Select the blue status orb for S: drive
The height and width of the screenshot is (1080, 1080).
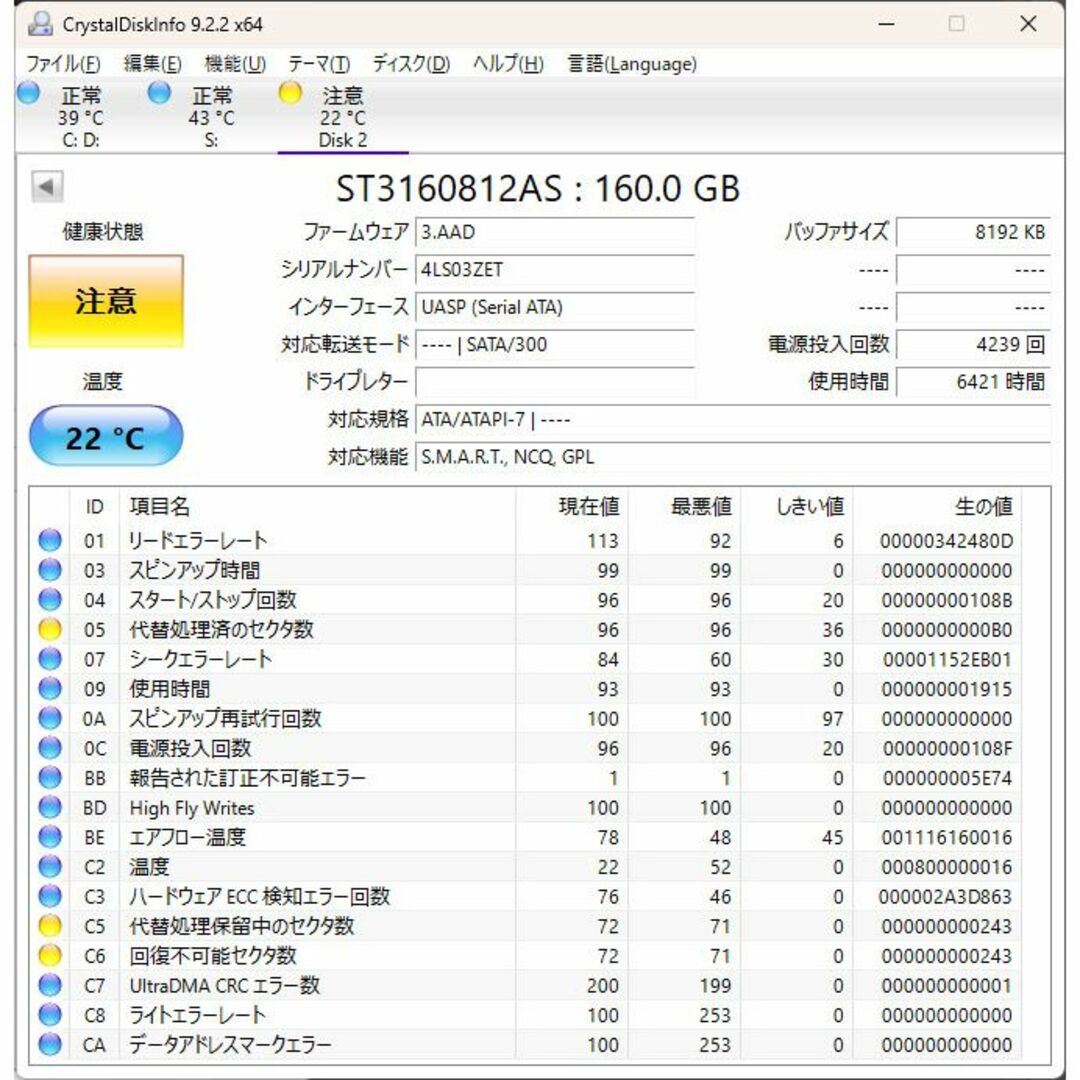(159, 92)
